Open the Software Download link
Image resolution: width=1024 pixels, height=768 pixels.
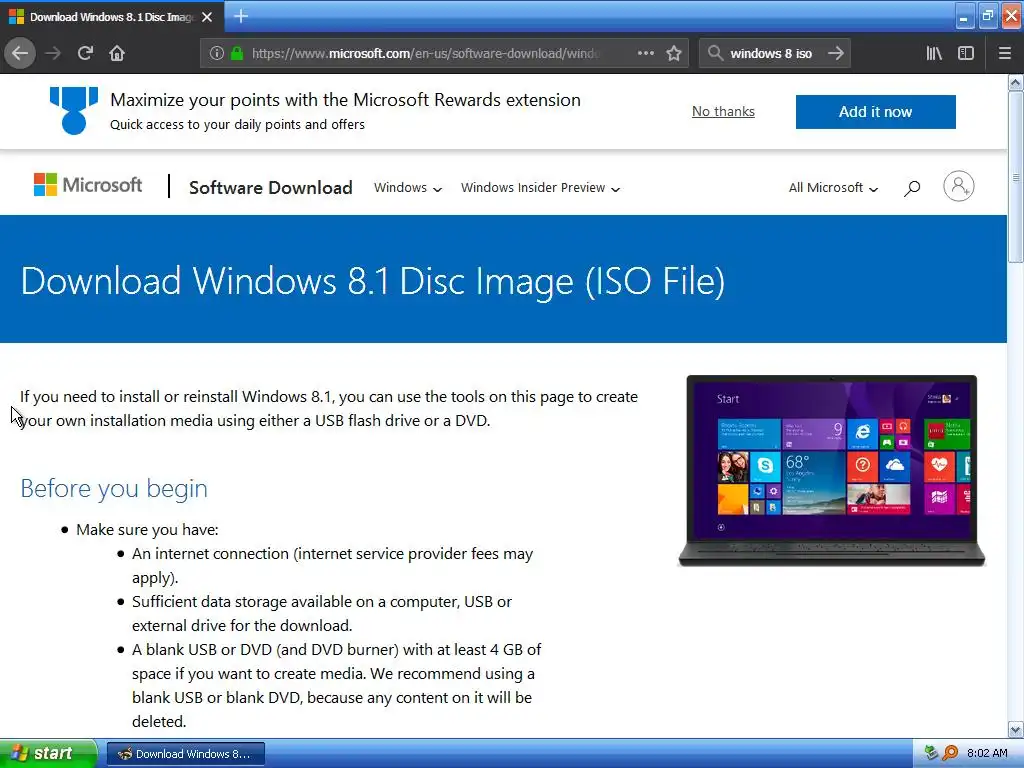pyautogui.click(x=270, y=188)
